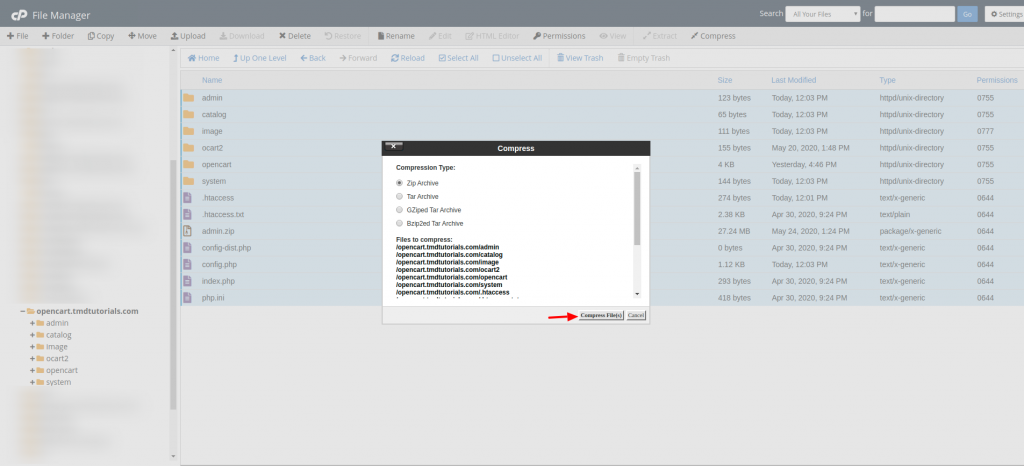The height and width of the screenshot is (466, 1024).
Task: Open the All Your Files search dropdown
Action: [x=823, y=14]
